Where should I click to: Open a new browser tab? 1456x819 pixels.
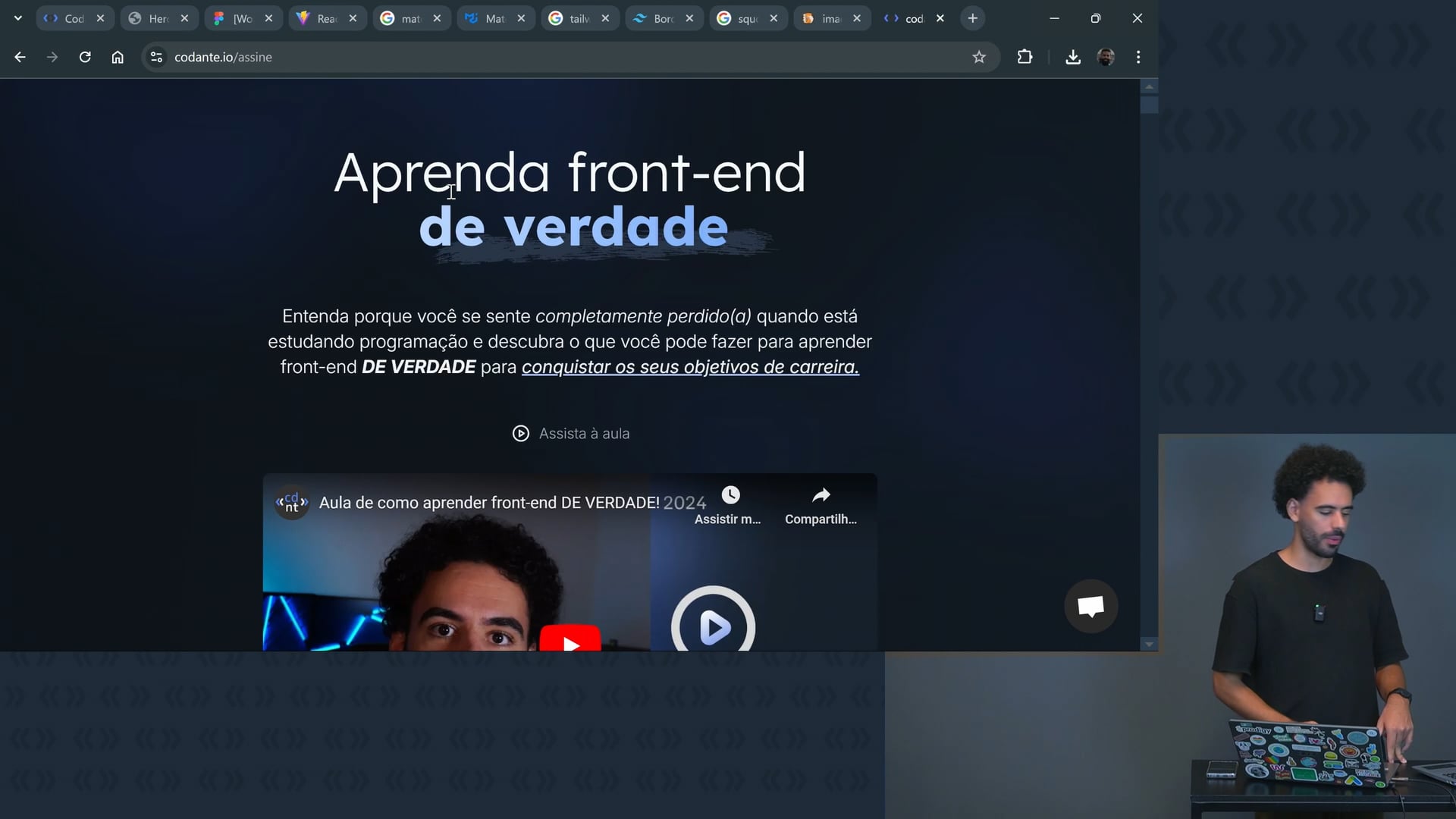[972, 18]
